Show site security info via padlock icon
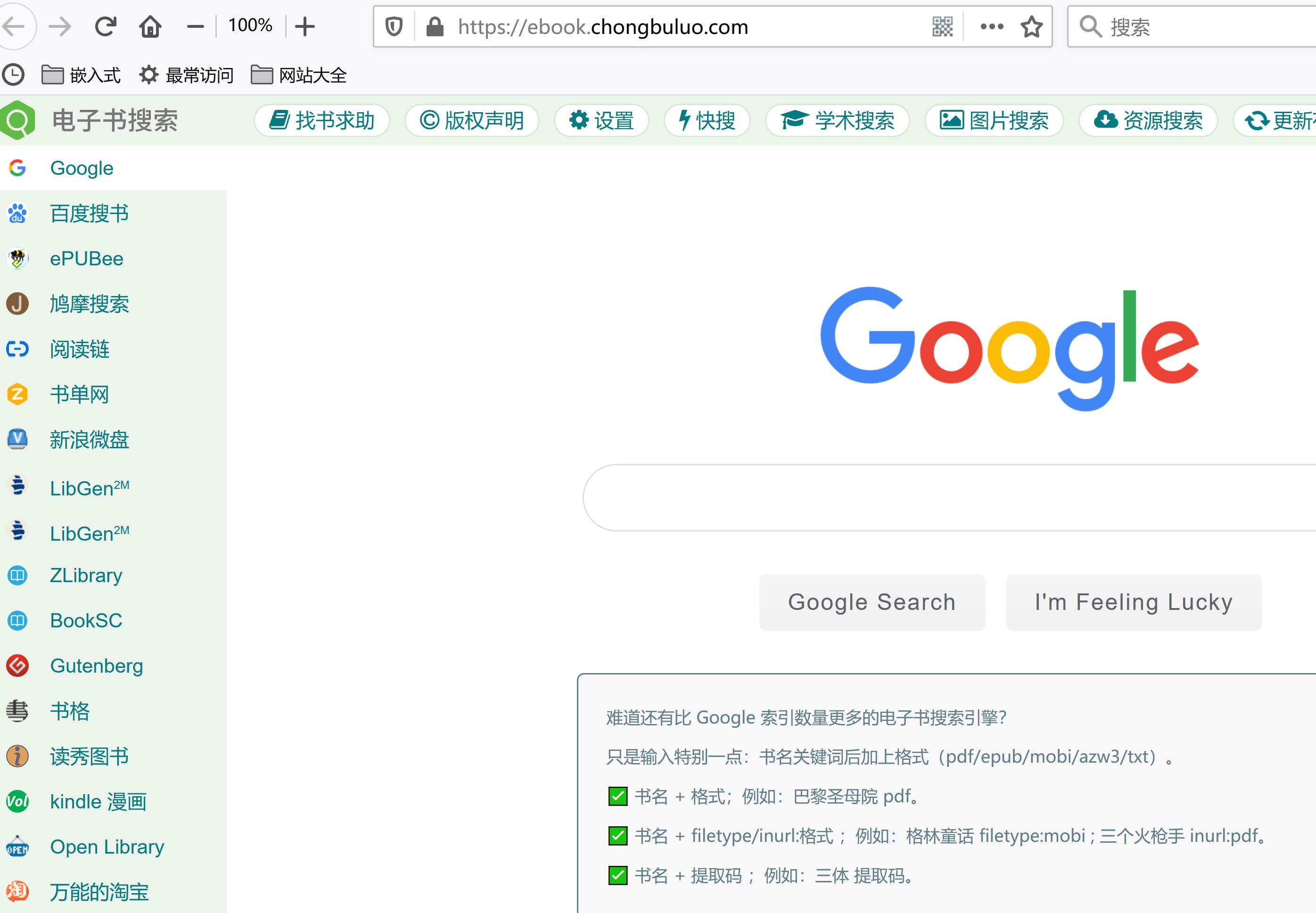Image resolution: width=1316 pixels, height=913 pixels. pyautogui.click(x=435, y=26)
